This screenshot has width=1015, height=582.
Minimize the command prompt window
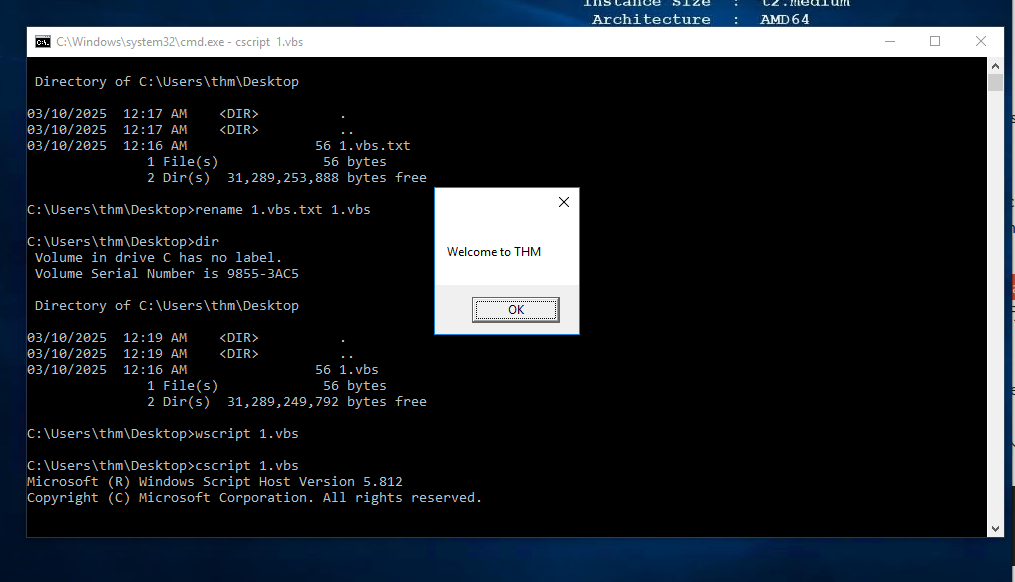tap(889, 42)
